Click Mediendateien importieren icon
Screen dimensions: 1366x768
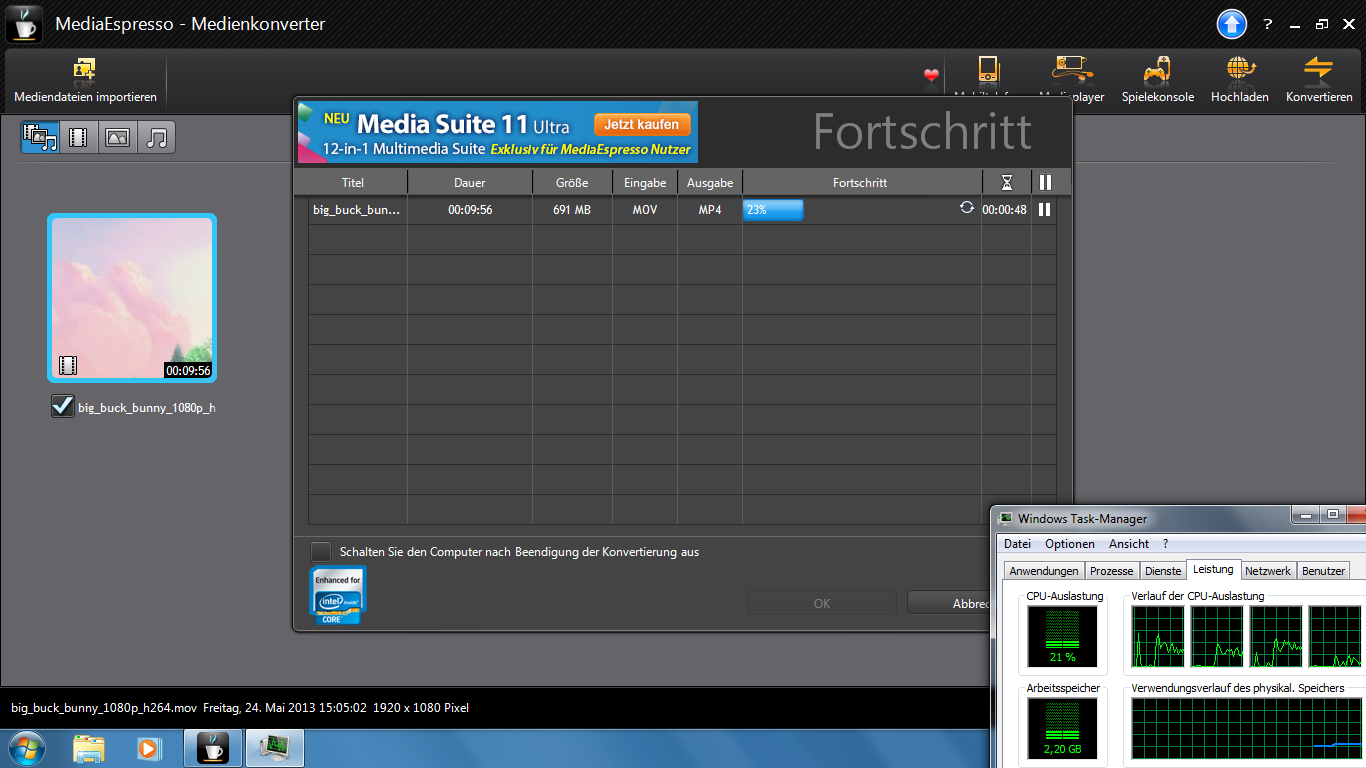85,69
